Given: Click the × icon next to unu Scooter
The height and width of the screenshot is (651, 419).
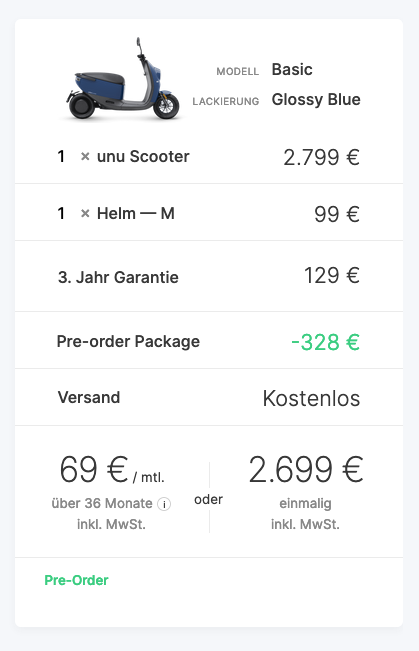Looking at the screenshot, I should 85,157.
